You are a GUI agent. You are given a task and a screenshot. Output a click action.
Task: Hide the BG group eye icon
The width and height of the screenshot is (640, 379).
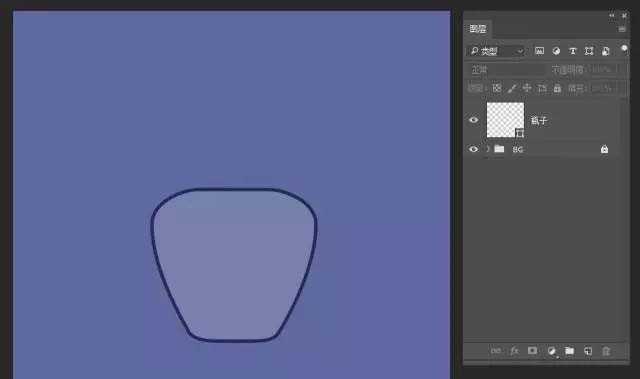tap(473, 149)
